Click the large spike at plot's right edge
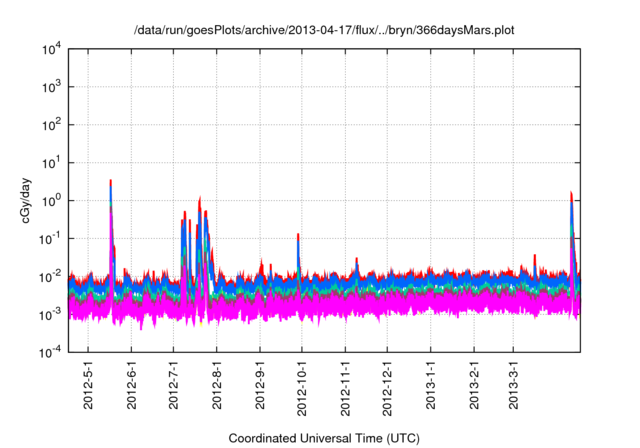Screen dimensions: 640x448 pyautogui.click(x=571, y=196)
